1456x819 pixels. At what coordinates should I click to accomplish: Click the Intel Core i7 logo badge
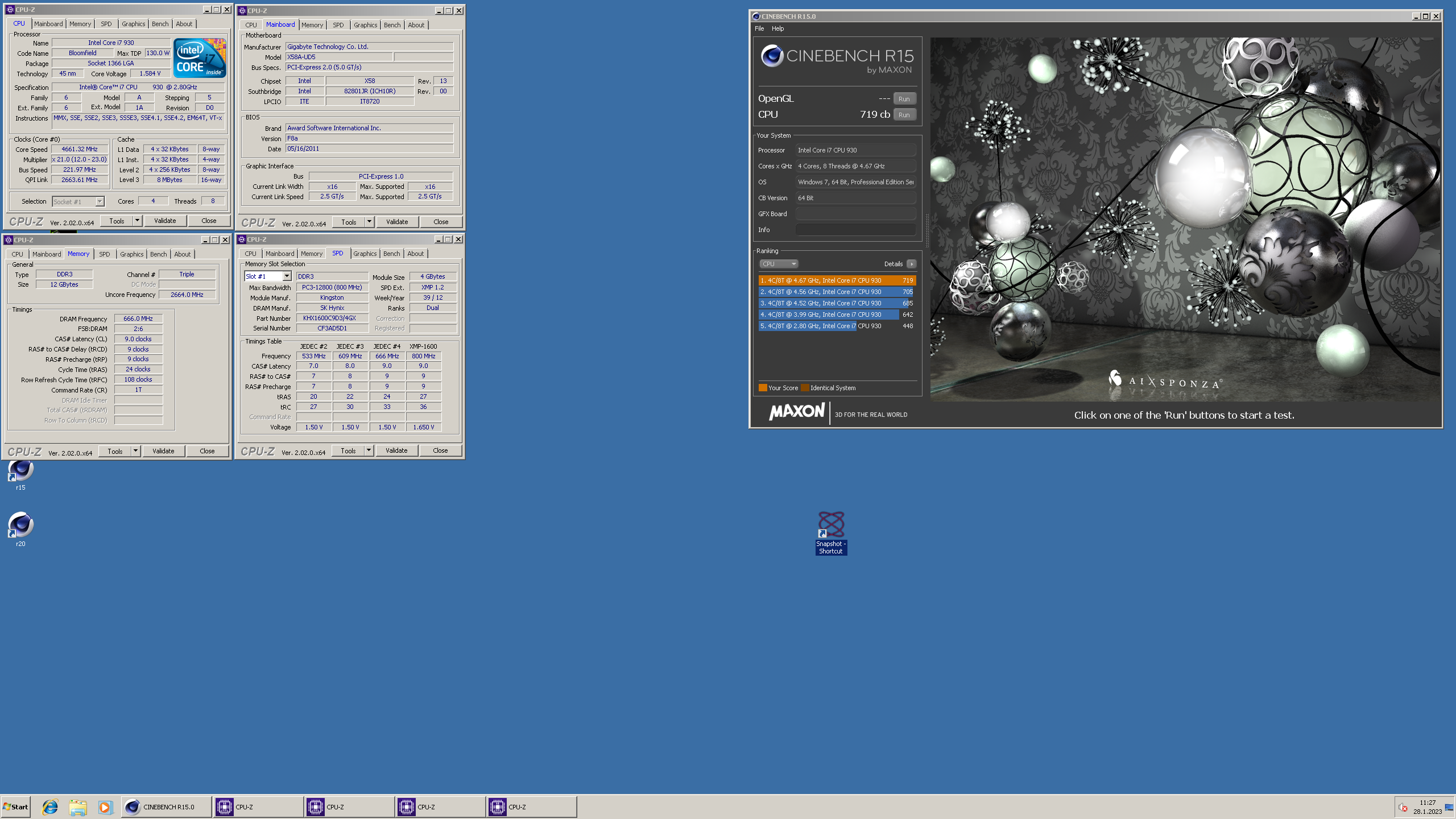tap(200, 57)
